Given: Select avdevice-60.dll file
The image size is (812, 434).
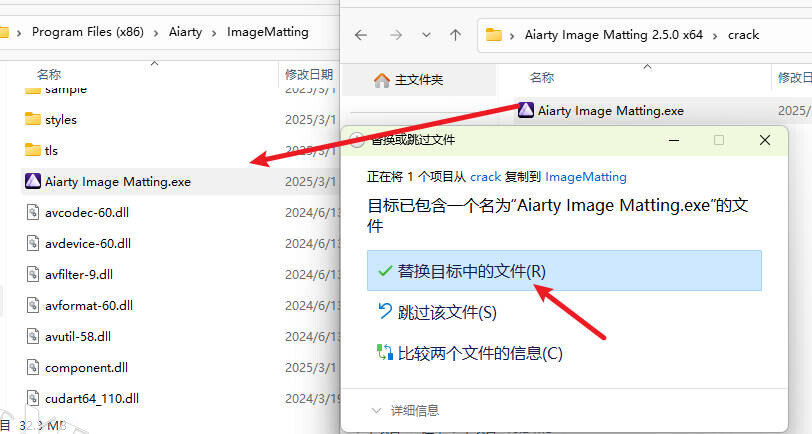Looking at the screenshot, I should click(88, 243).
